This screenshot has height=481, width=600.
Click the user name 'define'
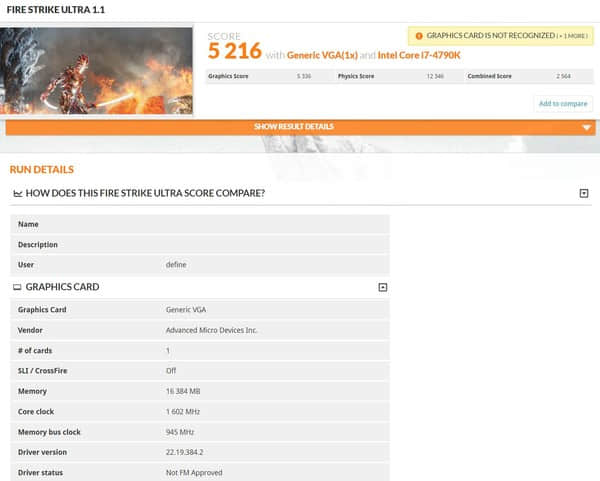(x=176, y=265)
